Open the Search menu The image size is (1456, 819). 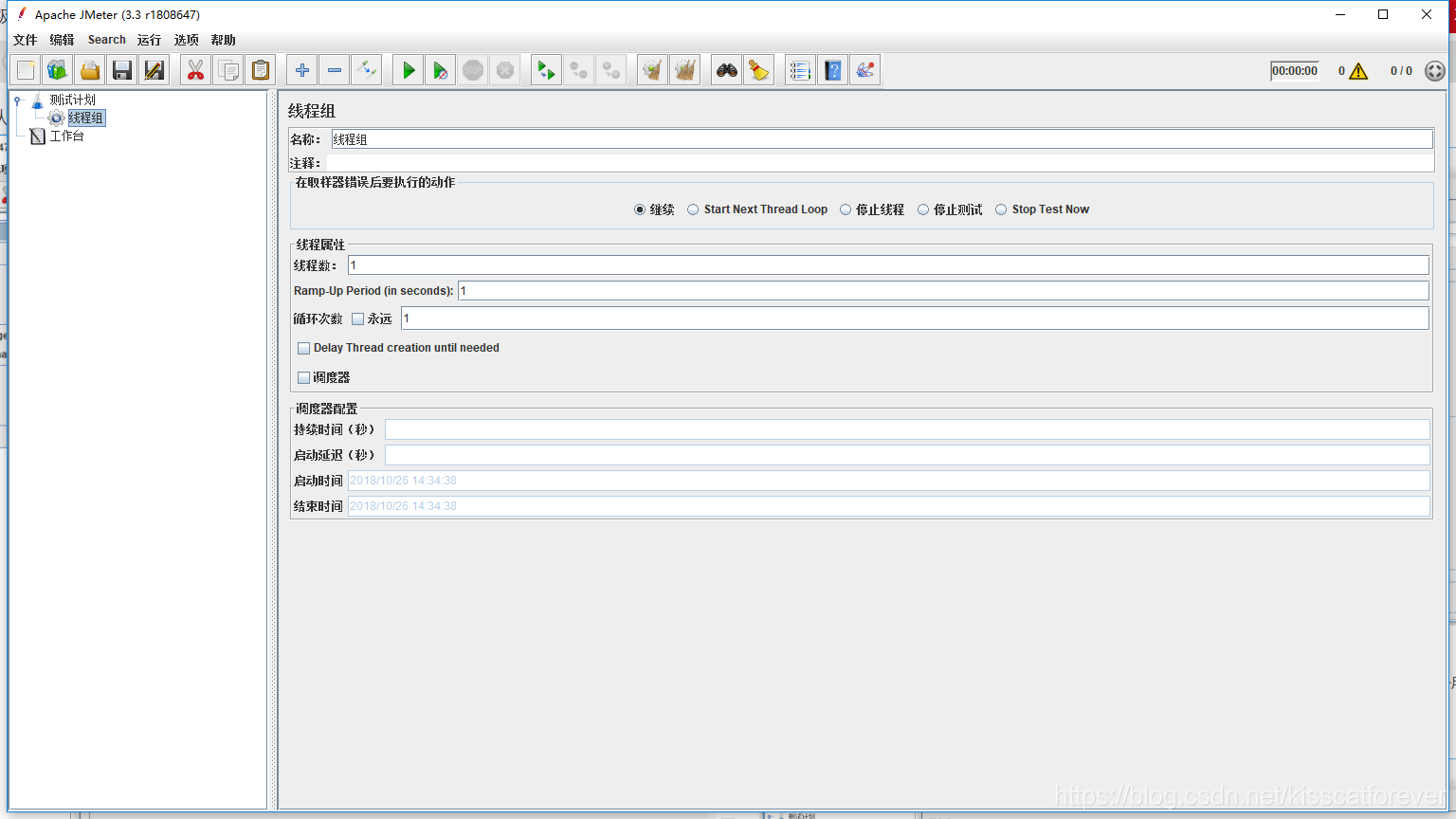point(107,40)
